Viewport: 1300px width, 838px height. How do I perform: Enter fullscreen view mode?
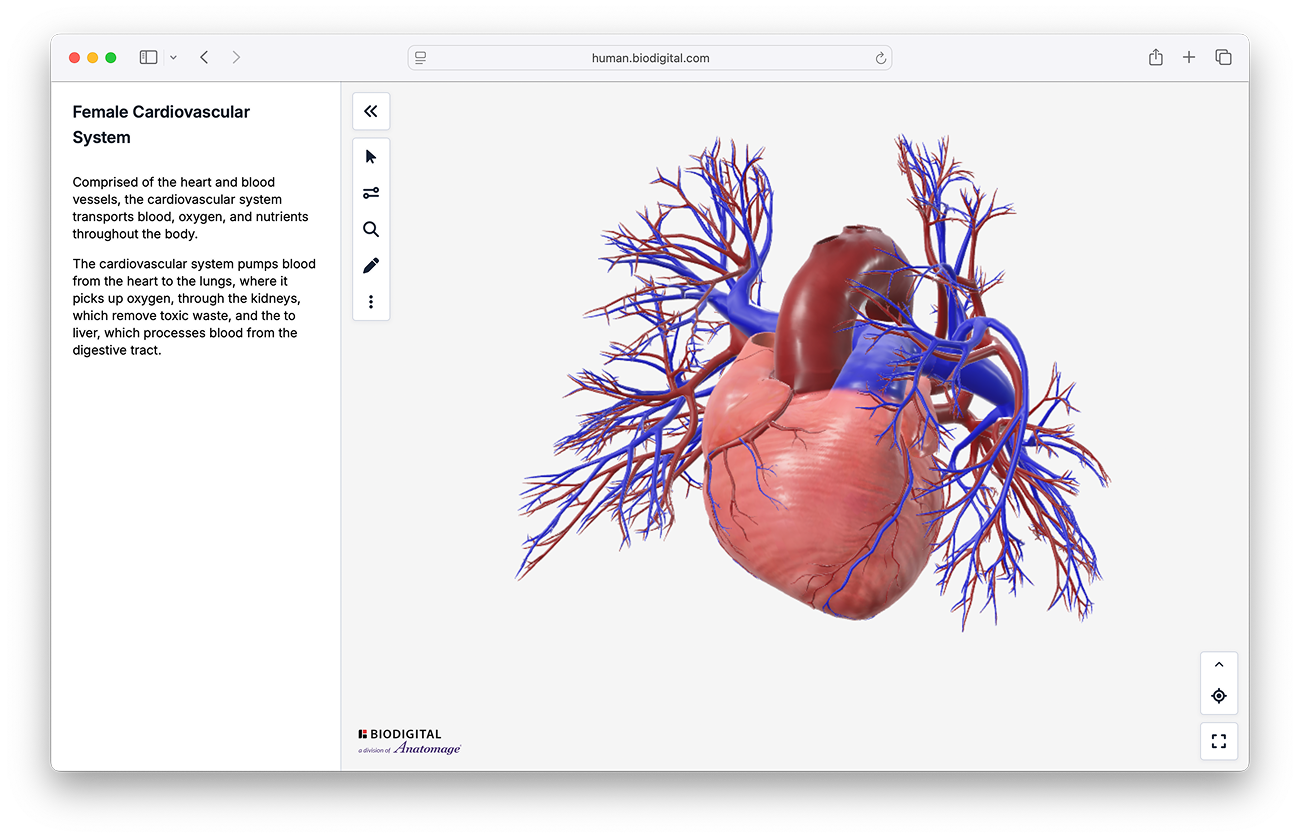point(1219,741)
